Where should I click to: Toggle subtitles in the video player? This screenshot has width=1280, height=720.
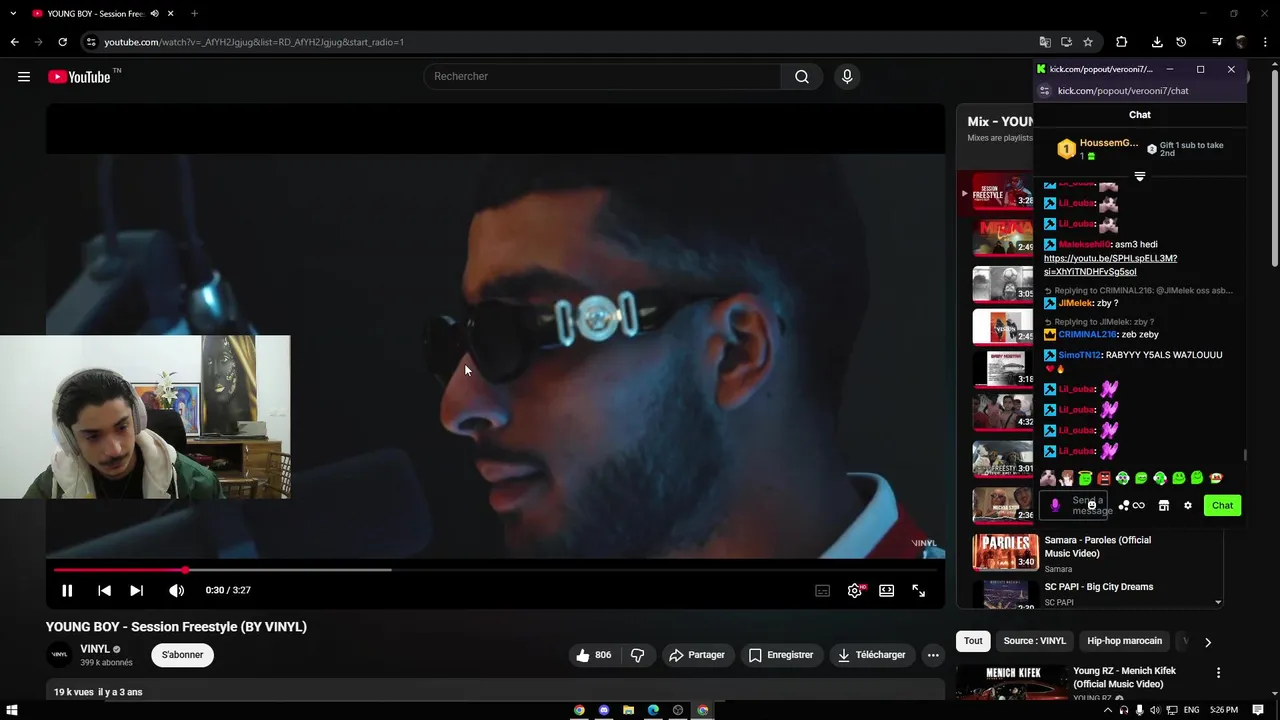pos(822,591)
